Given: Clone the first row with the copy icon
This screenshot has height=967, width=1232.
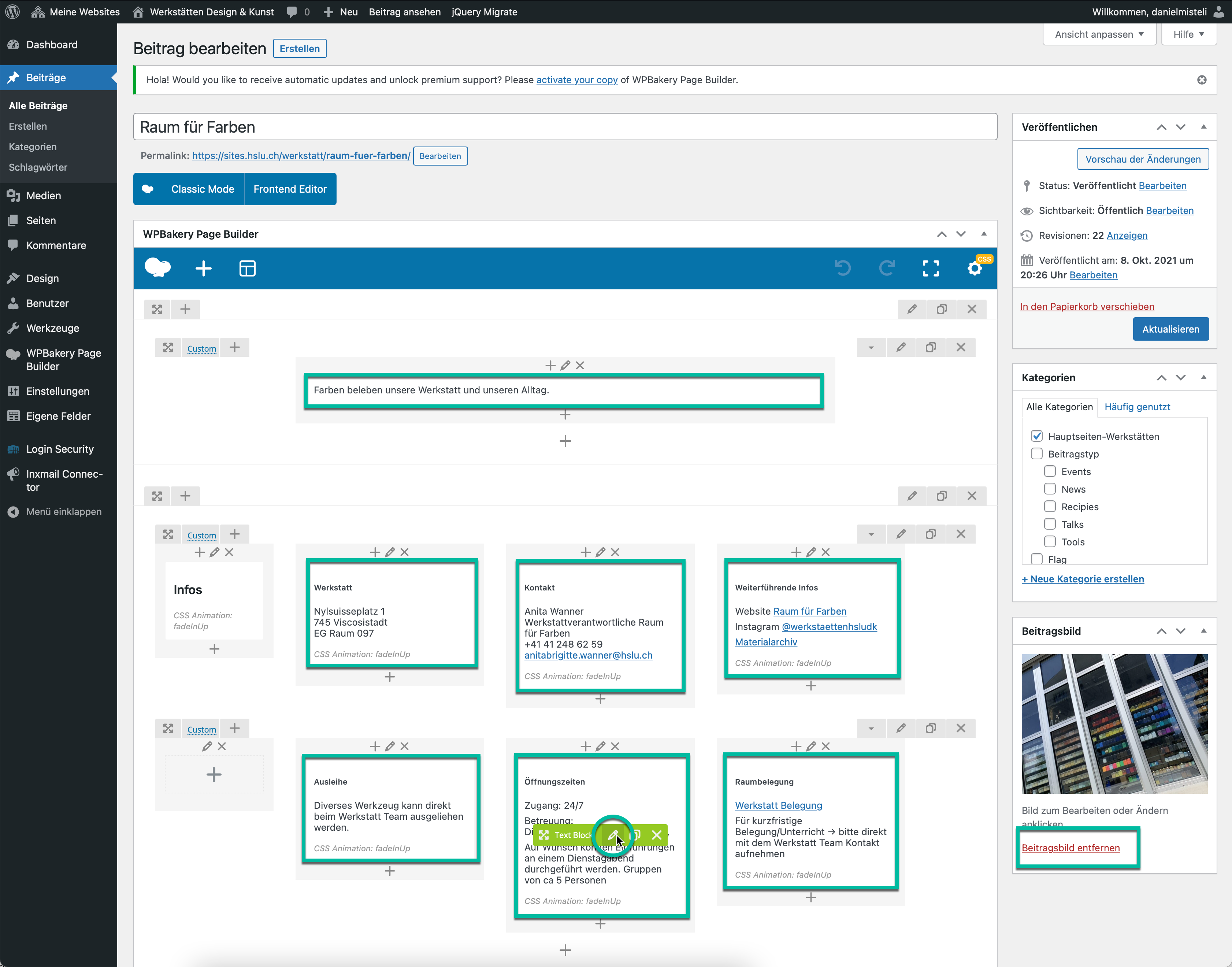Looking at the screenshot, I should point(942,309).
